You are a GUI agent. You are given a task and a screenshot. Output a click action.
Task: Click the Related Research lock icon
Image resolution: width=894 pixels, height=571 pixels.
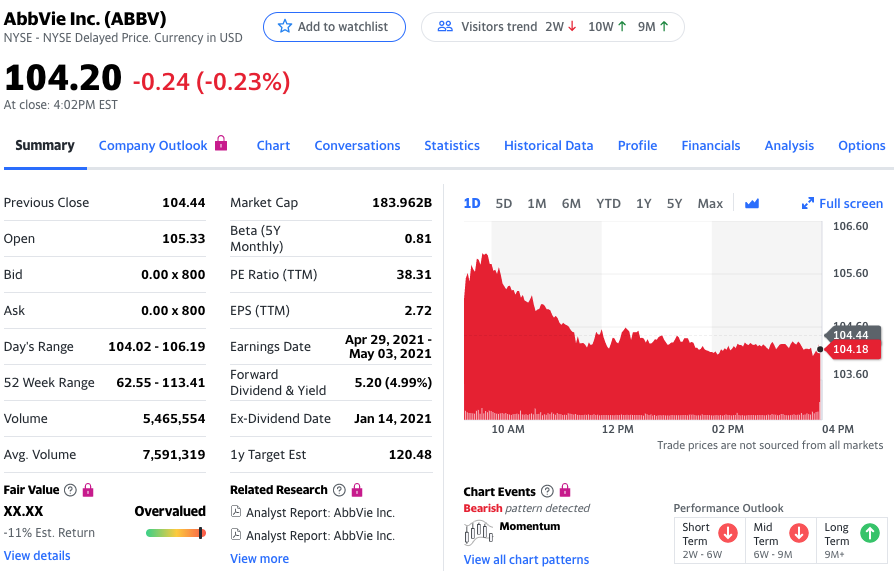coord(357,489)
